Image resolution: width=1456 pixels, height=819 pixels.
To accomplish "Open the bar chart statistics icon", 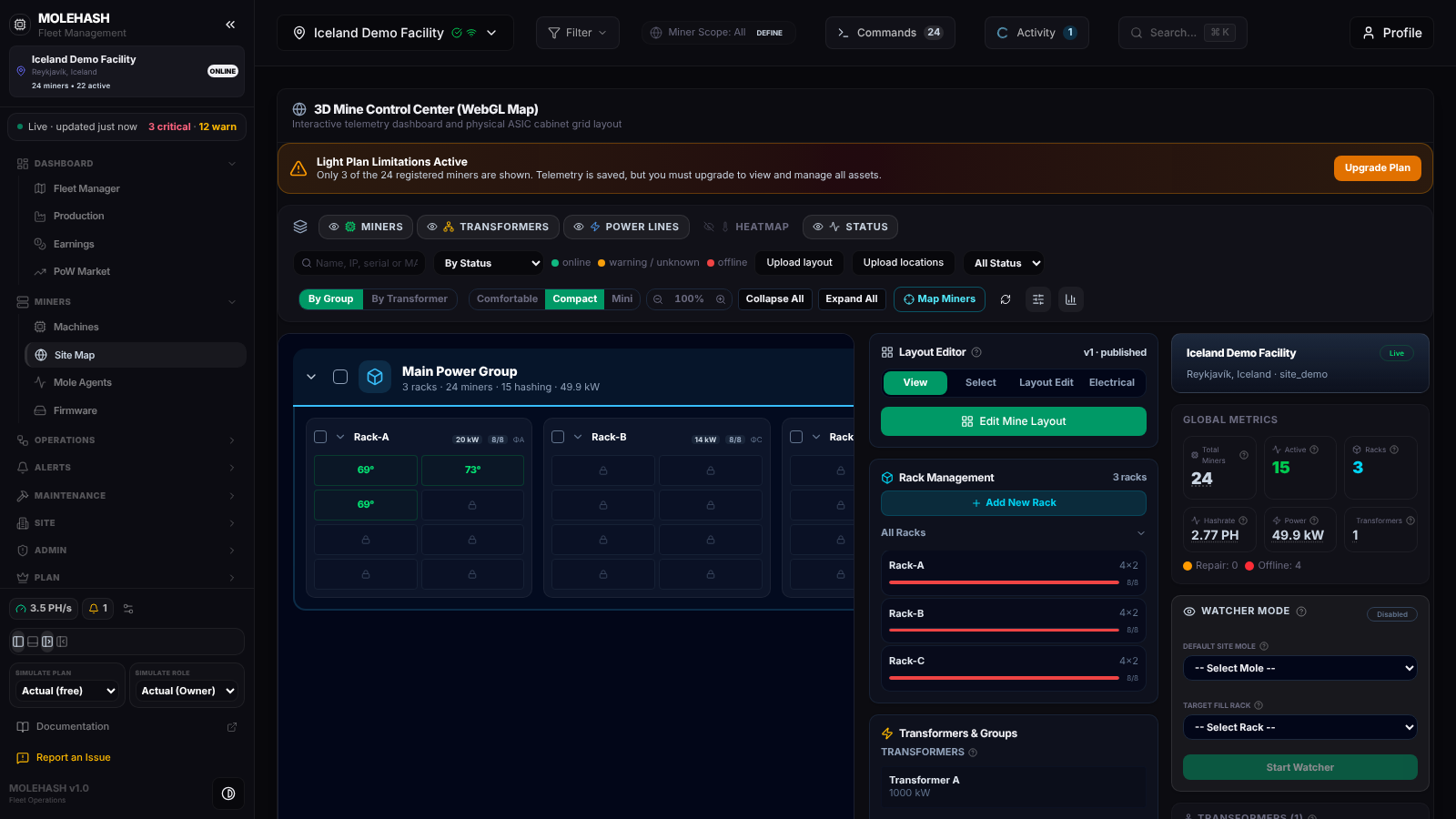I will (1071, 299).
